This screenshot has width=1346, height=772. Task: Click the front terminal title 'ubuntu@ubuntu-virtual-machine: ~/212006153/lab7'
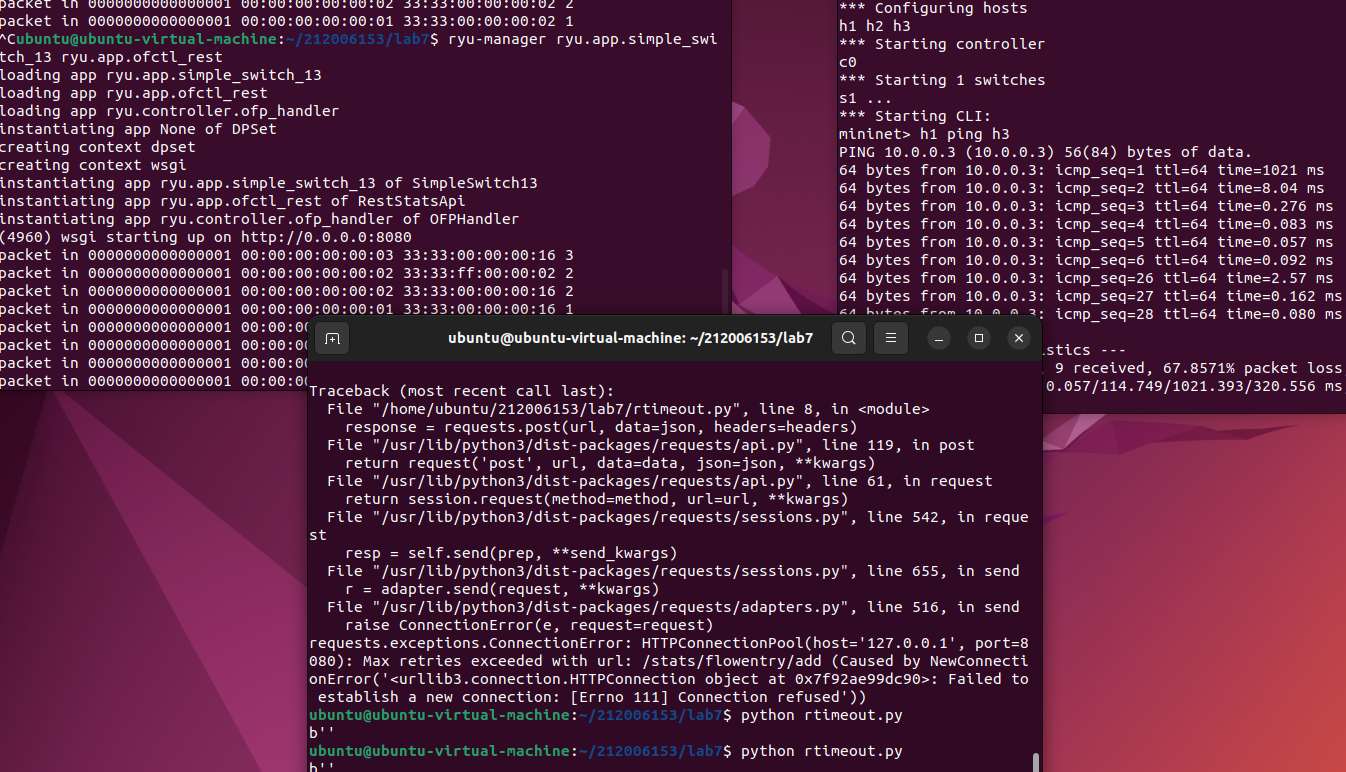pos(632,339)
